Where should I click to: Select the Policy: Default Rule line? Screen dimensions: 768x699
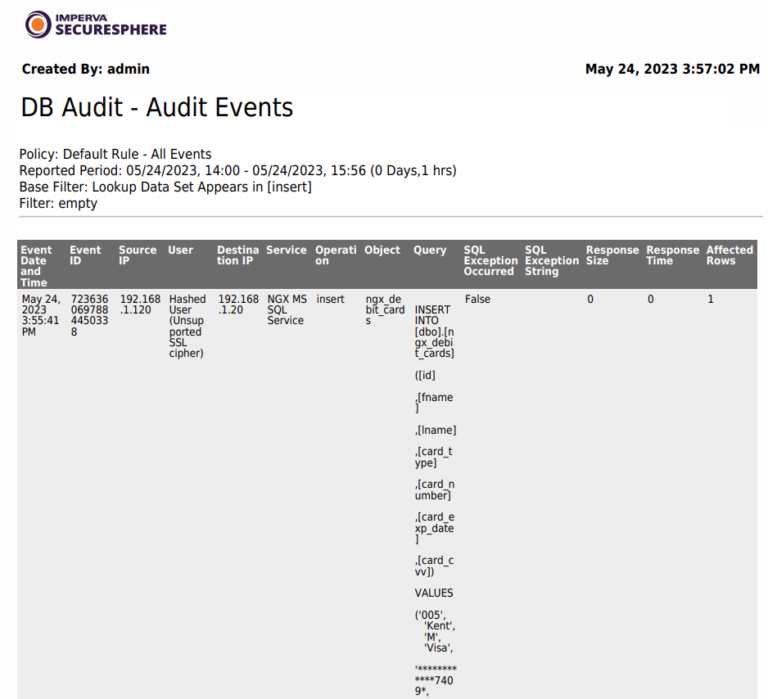(x=115, y=154)
